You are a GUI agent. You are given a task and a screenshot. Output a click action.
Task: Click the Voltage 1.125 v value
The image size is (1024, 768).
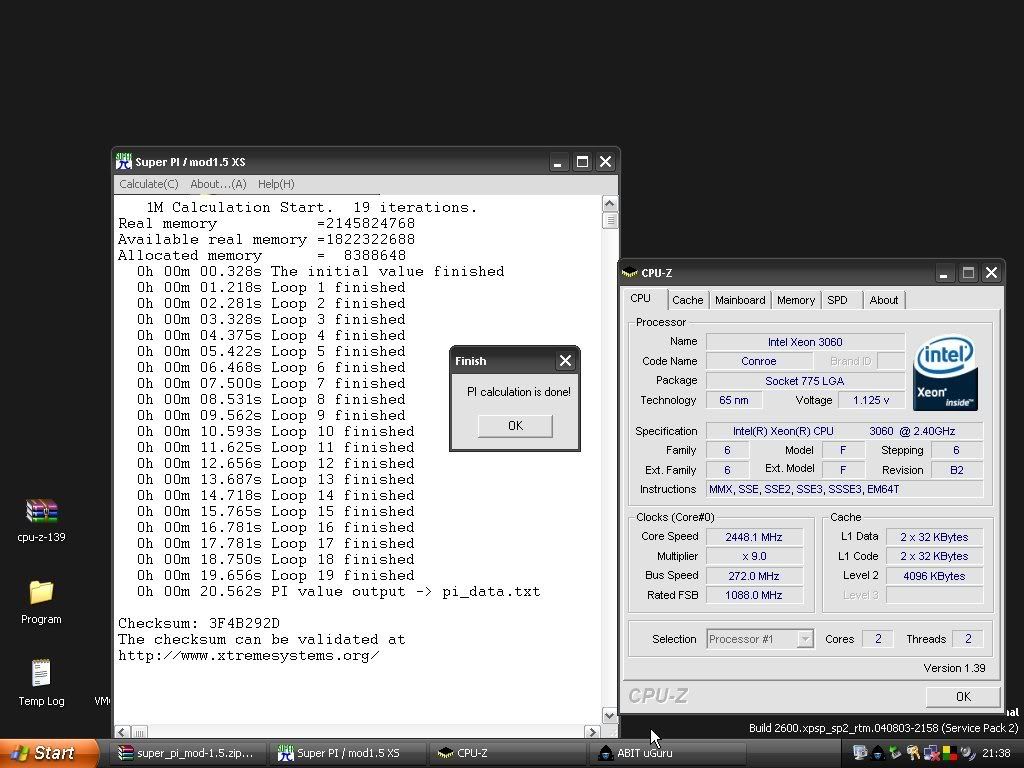point(871,400)
